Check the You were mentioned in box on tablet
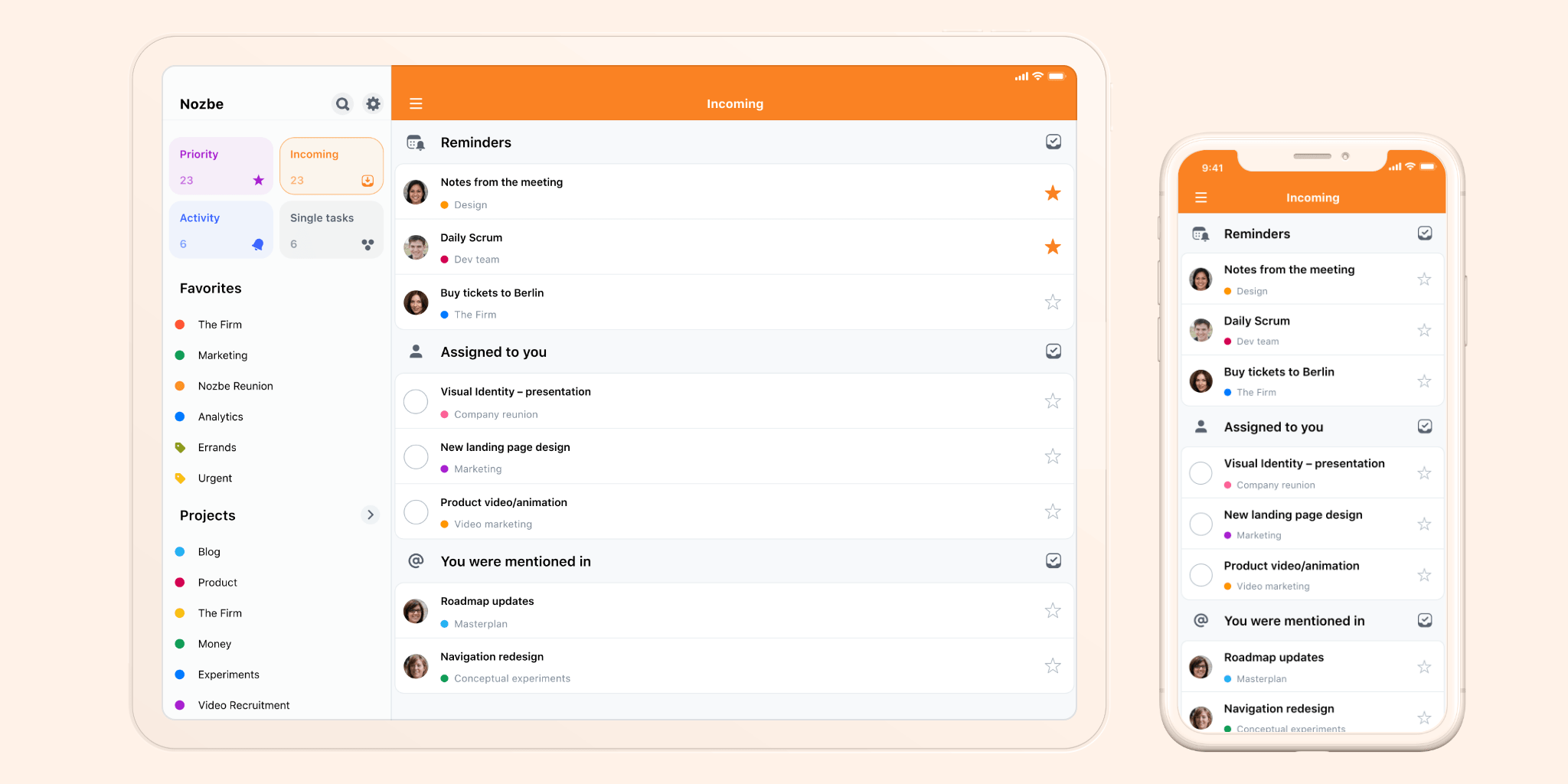Image resolution: width=1568 pixels, height=784 pixels. tap(1053, 560)
